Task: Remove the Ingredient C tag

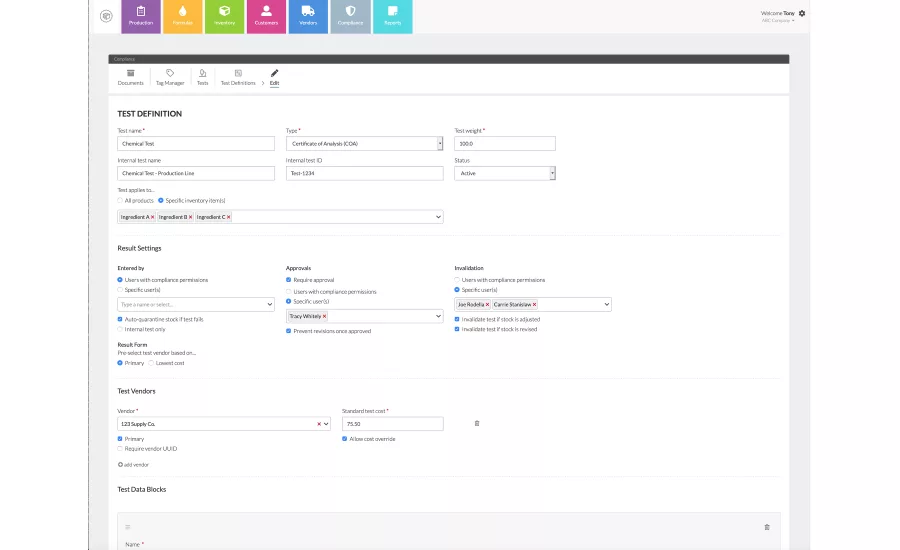Action: (x=228, y=217)
